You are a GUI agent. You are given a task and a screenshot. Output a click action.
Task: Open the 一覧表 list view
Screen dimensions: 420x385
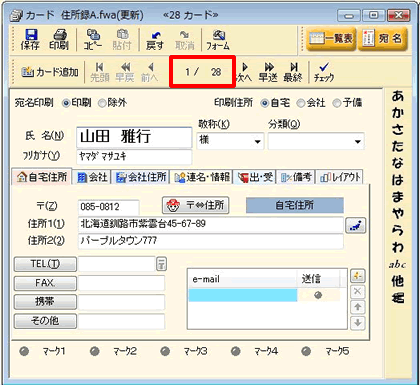(x=331, y=39)
